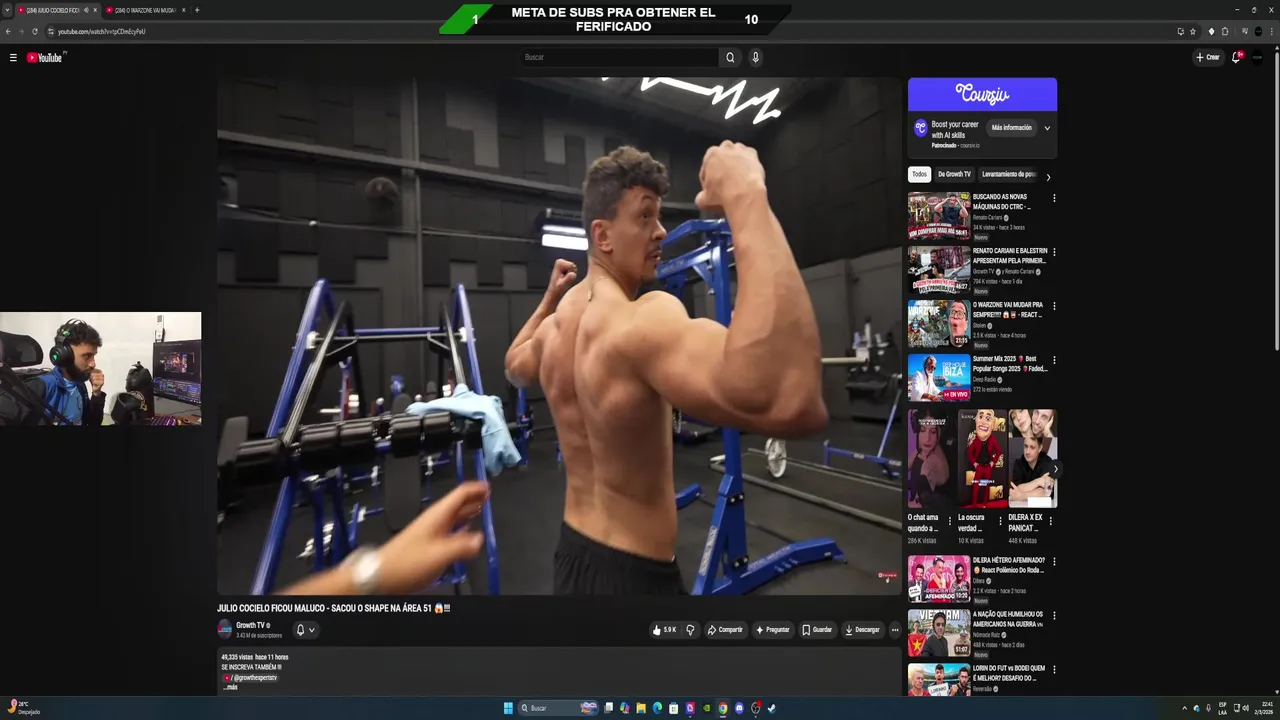This screenshot has height=720, width=1280.
Task: Click the install app icon in address bar
Action: point(1181,31)
